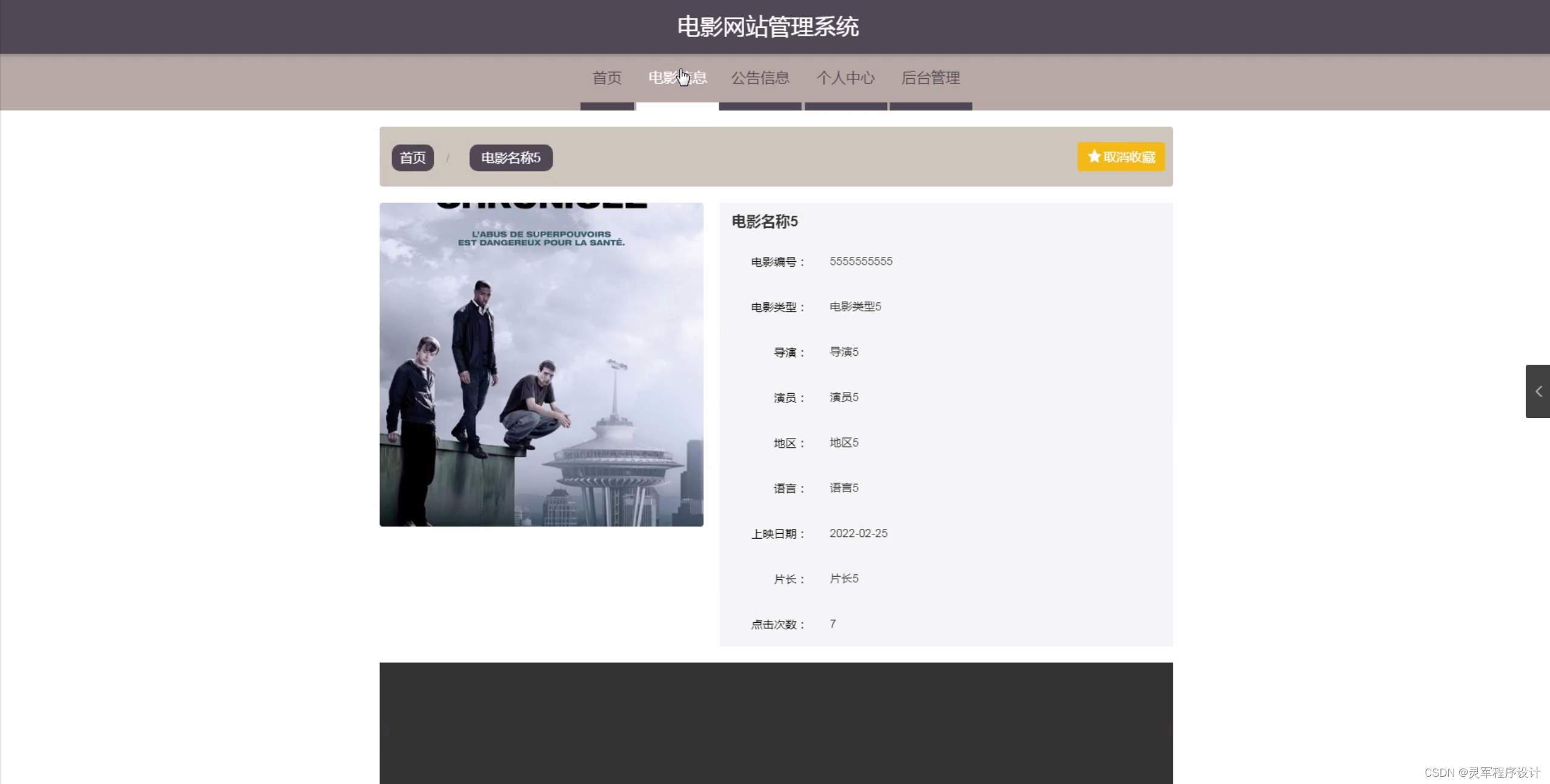
Task: Click the 点击次数 count value 7
Action: [x=833, y=624]
